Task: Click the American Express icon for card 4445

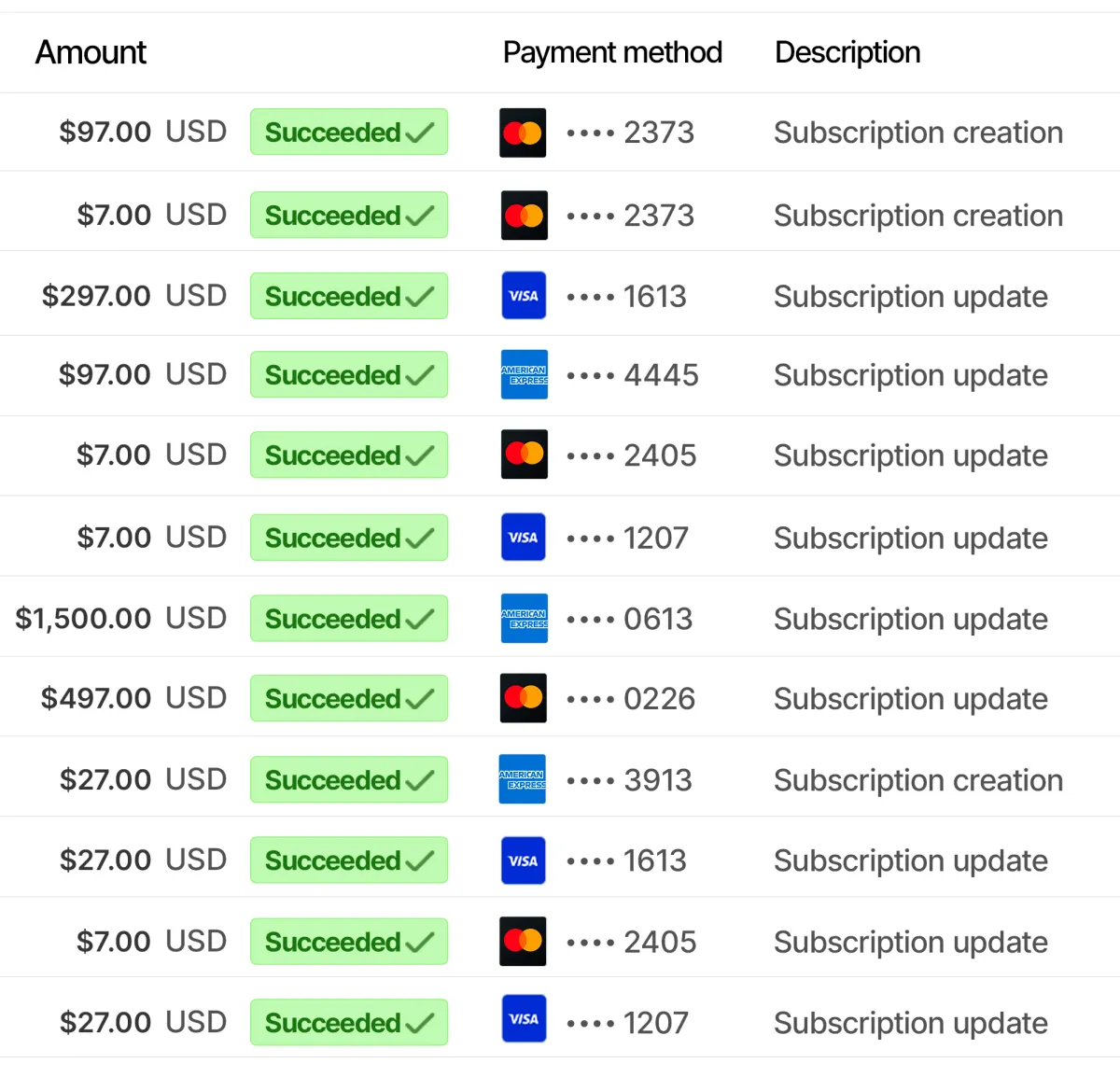Action: pos(524,375)
